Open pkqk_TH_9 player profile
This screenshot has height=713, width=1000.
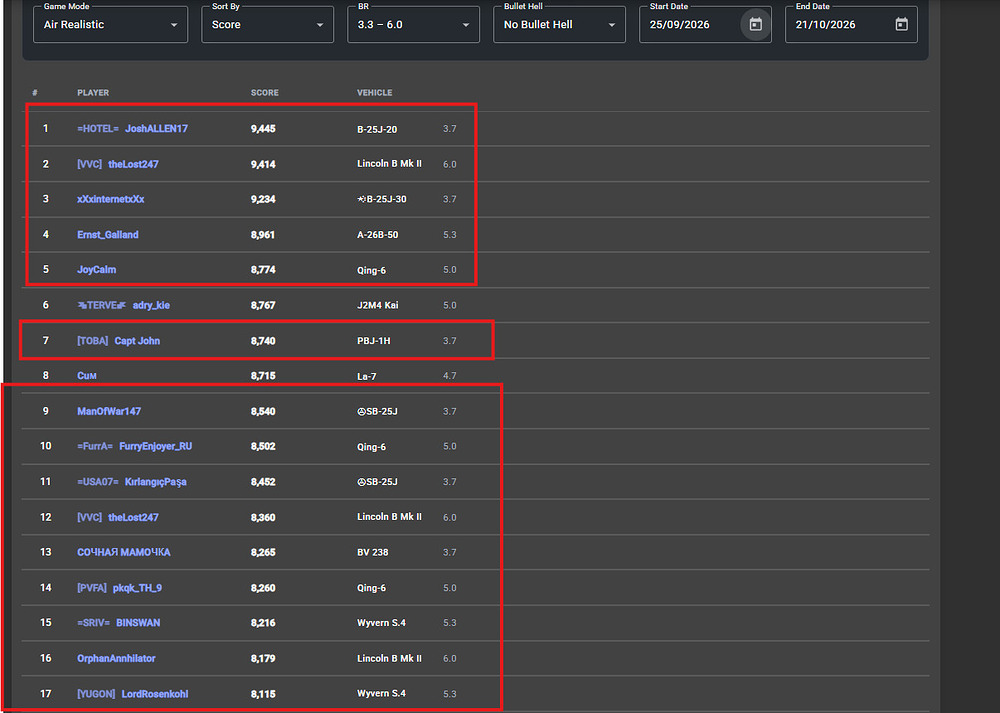[x=137, y=588]
